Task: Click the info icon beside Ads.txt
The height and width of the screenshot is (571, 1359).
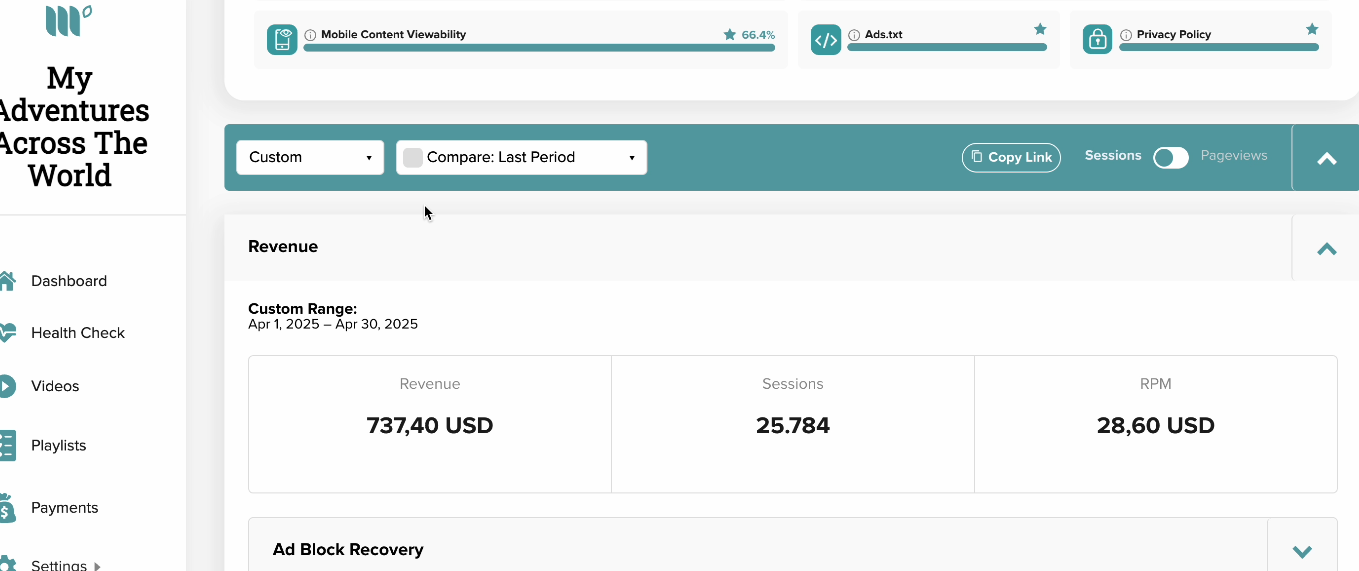Action: (x=854, y=34)
